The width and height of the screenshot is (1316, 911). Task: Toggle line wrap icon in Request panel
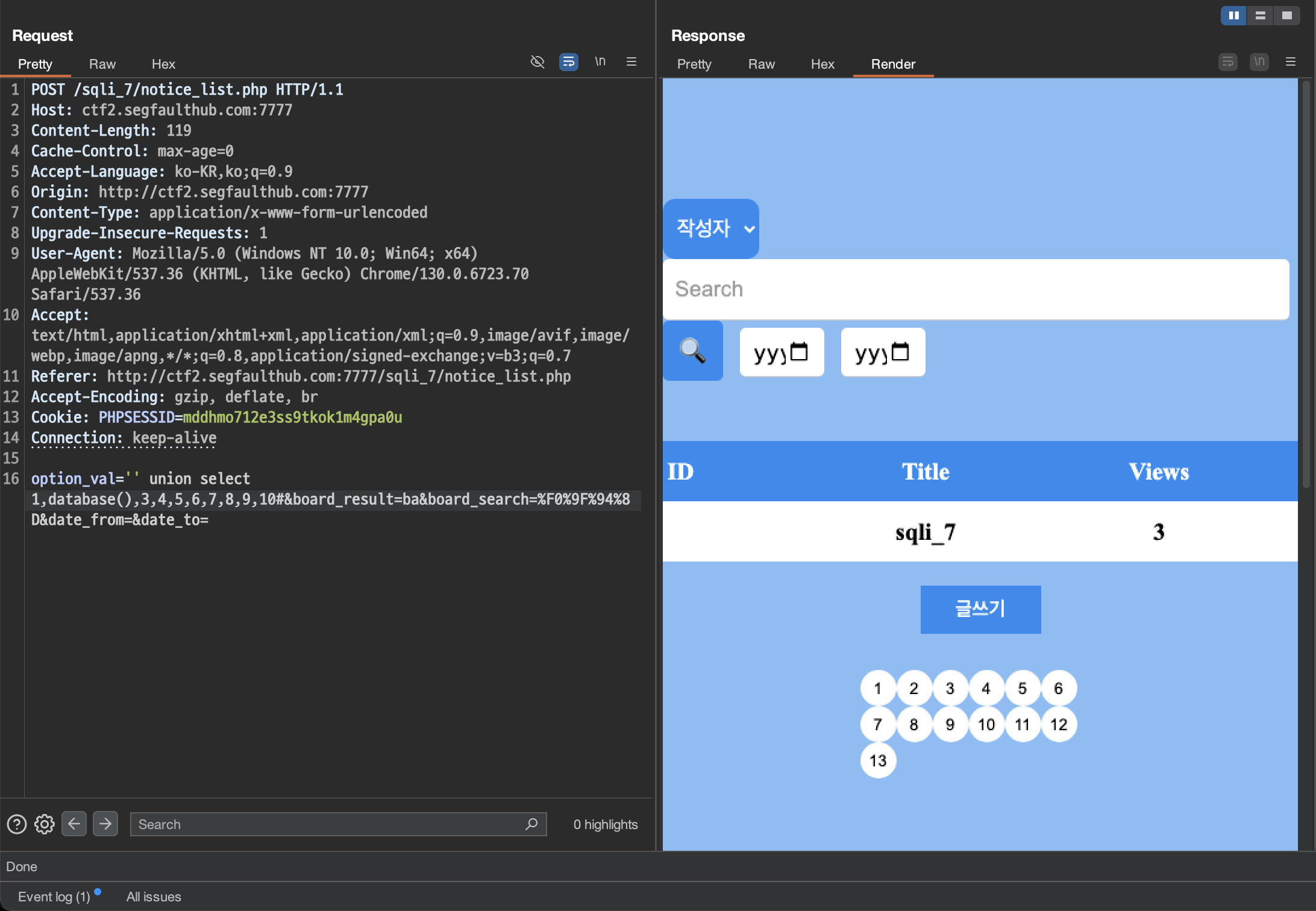pos(568,62)
